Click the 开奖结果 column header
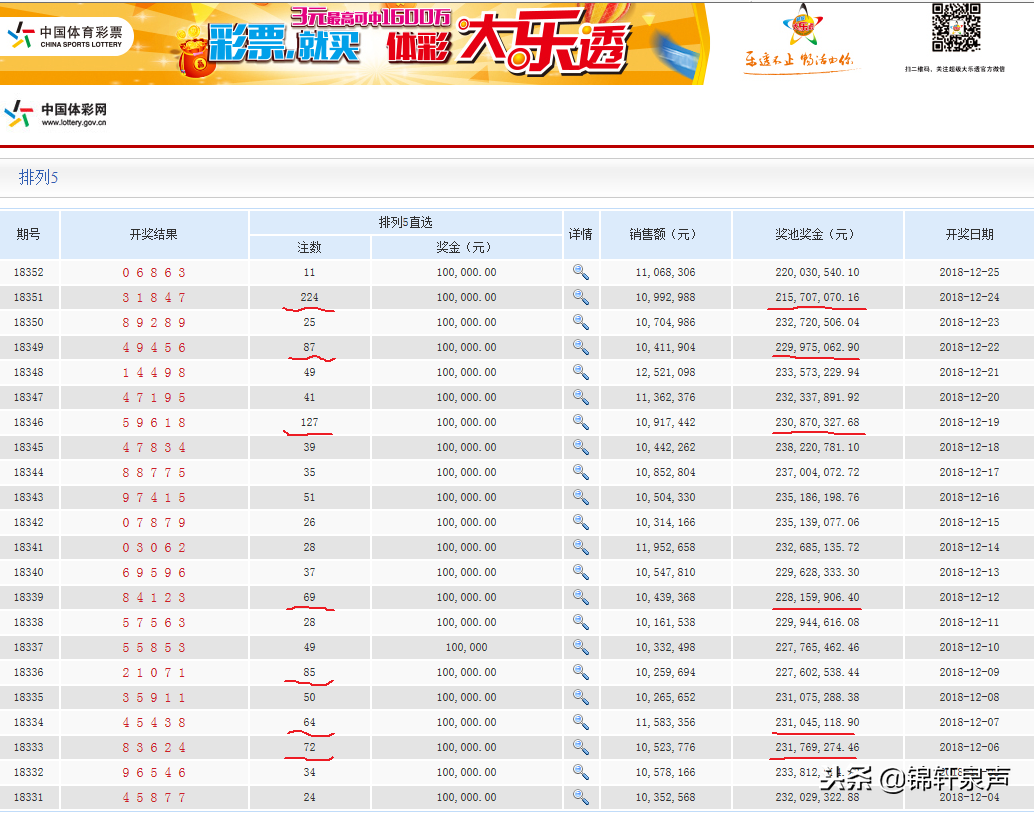 click(154, 234)
